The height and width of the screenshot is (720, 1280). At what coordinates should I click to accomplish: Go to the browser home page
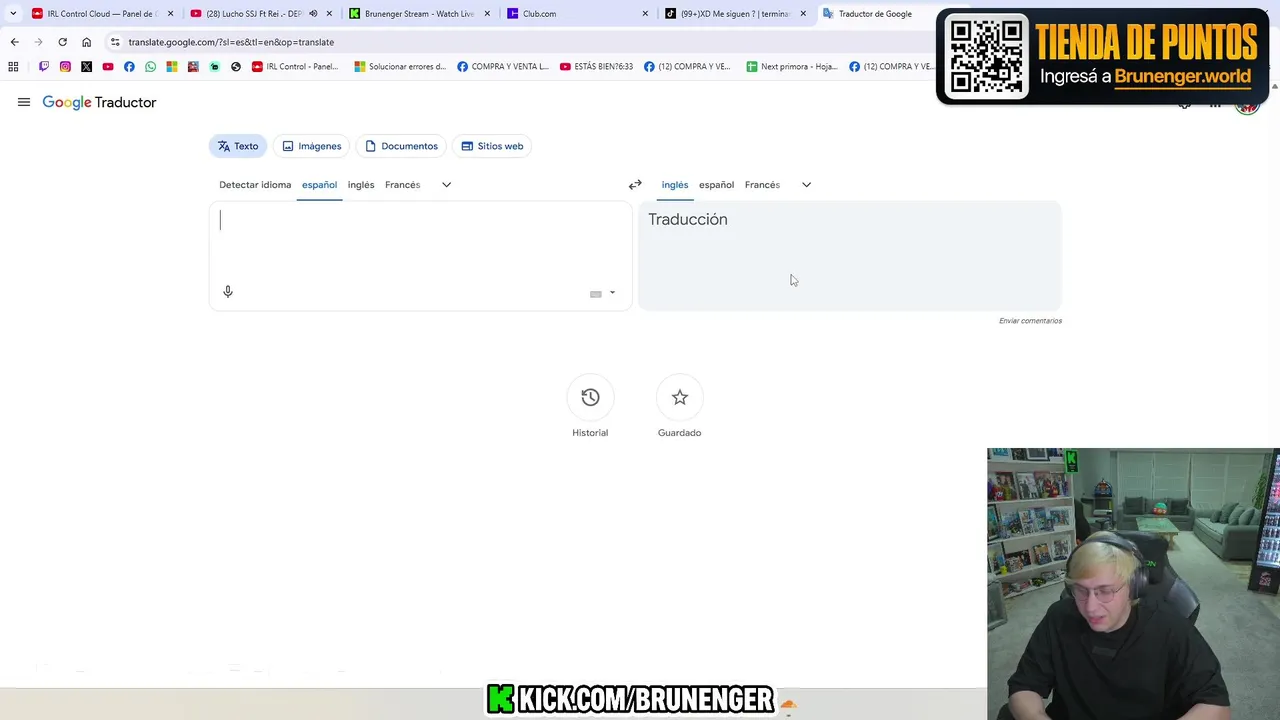click(x=86, y=42)
